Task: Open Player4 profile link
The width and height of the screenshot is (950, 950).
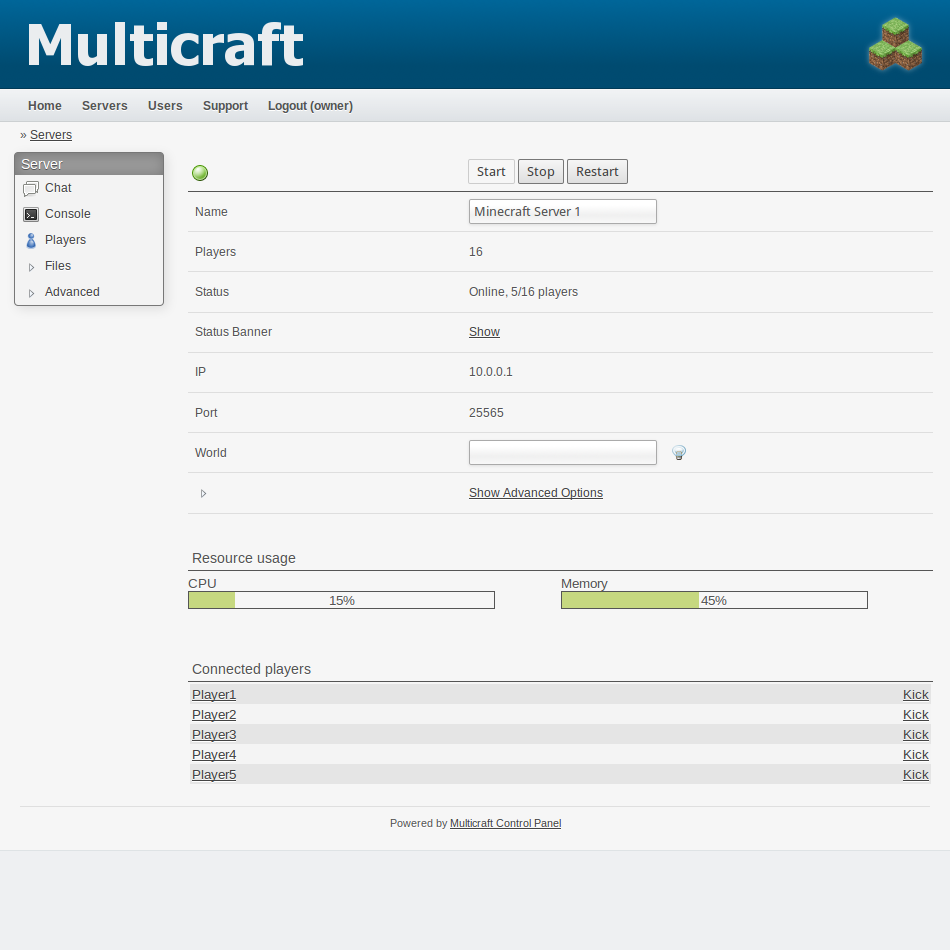Action: [214, 754]
